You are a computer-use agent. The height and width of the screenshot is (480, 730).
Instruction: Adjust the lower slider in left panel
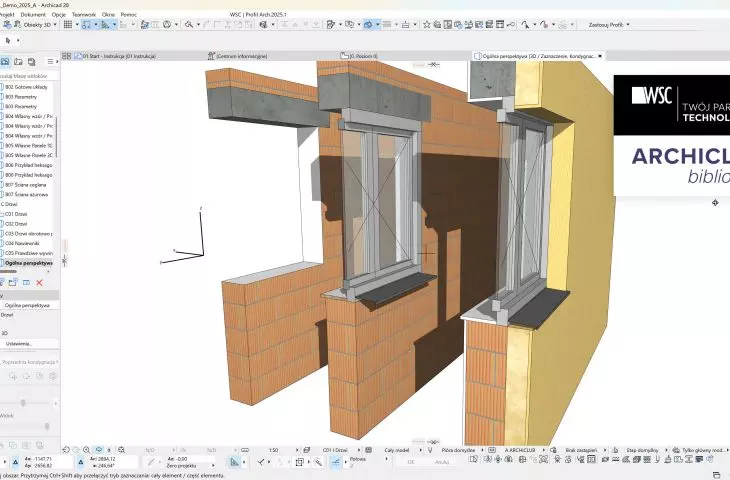(47, 426)
